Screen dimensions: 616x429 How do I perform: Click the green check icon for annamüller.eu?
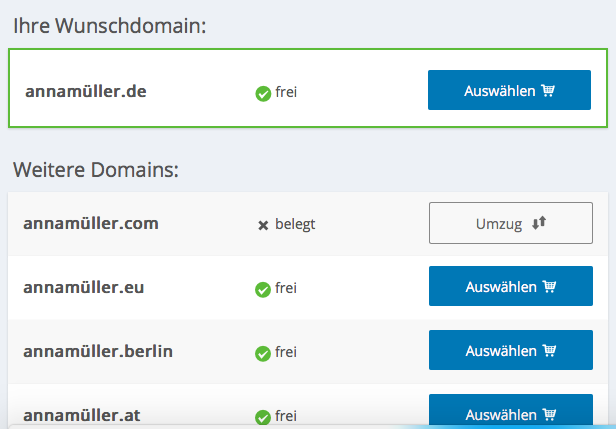[x=263, y=290]
